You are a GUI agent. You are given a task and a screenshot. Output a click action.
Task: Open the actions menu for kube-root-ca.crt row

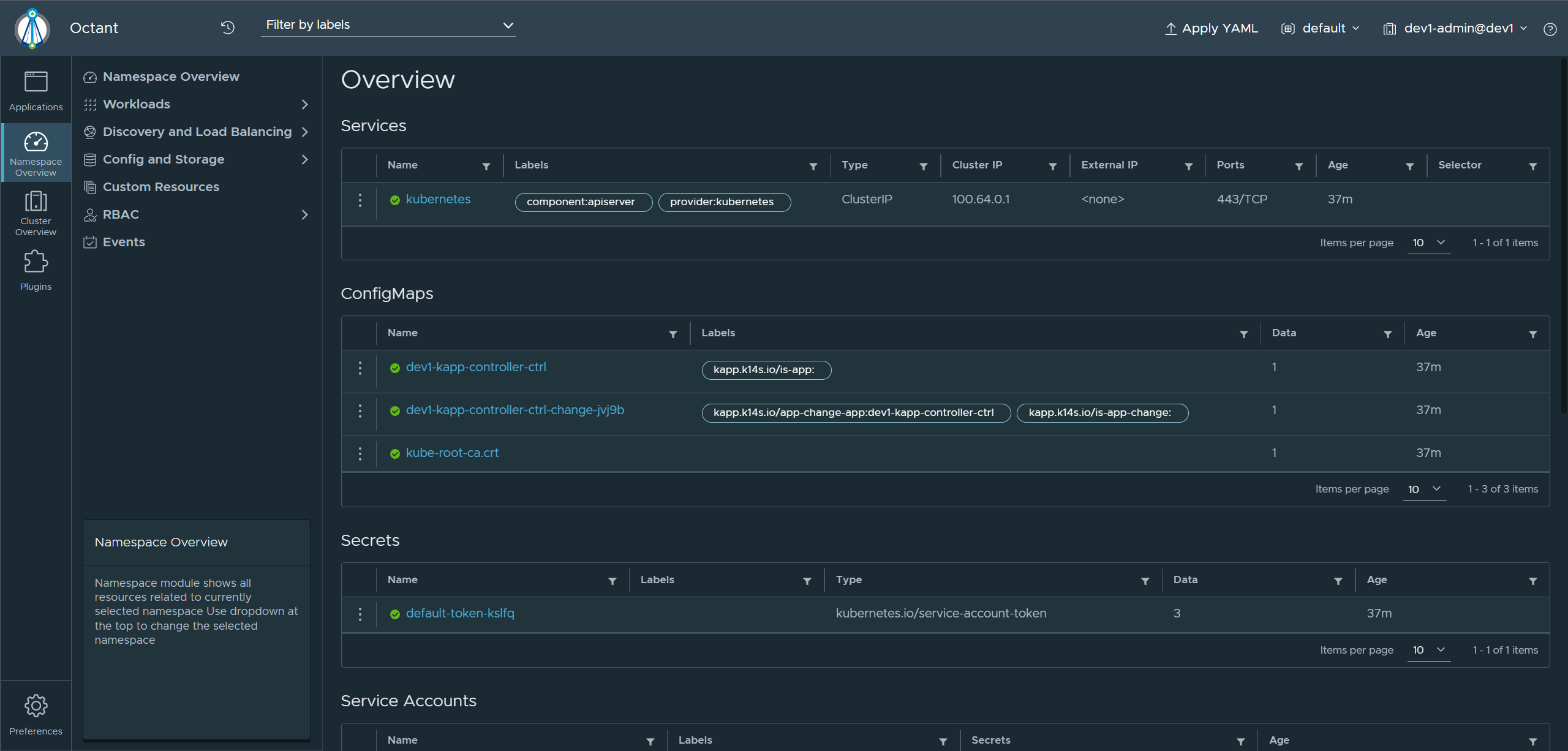coord(360,453)
